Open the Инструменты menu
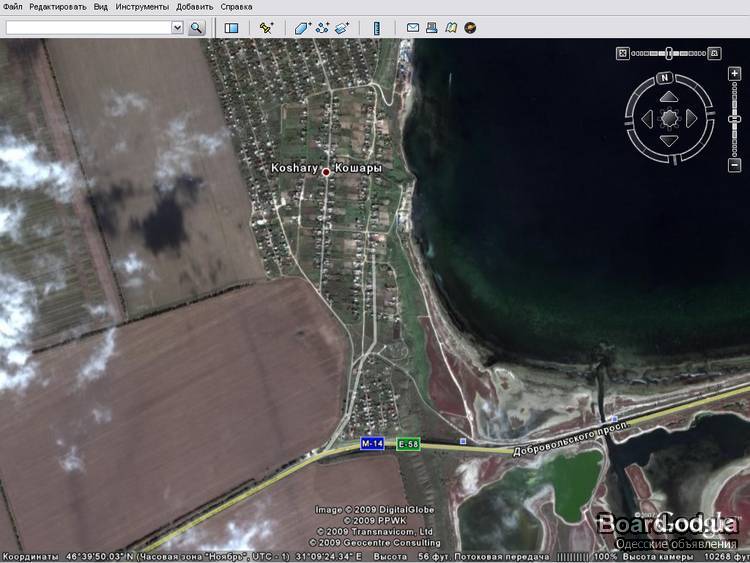 tap(141, 7)
